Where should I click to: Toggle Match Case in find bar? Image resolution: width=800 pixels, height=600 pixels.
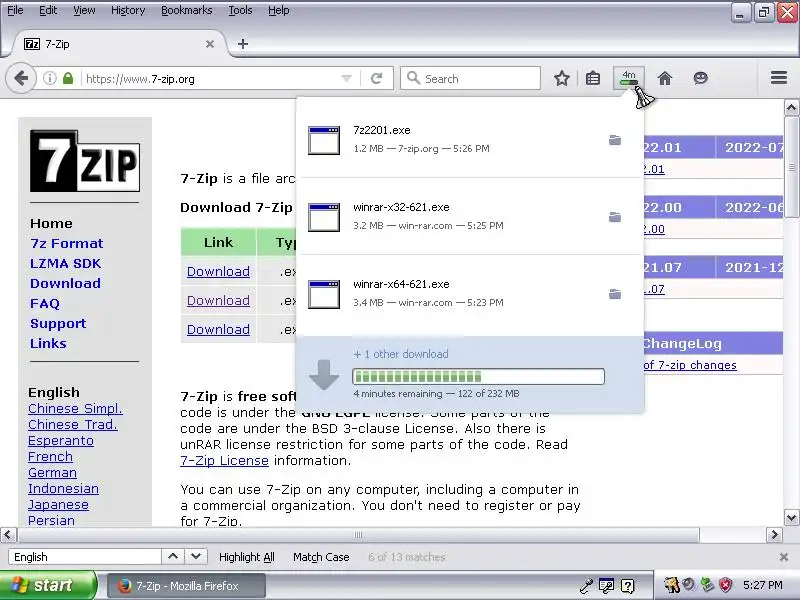321,557
